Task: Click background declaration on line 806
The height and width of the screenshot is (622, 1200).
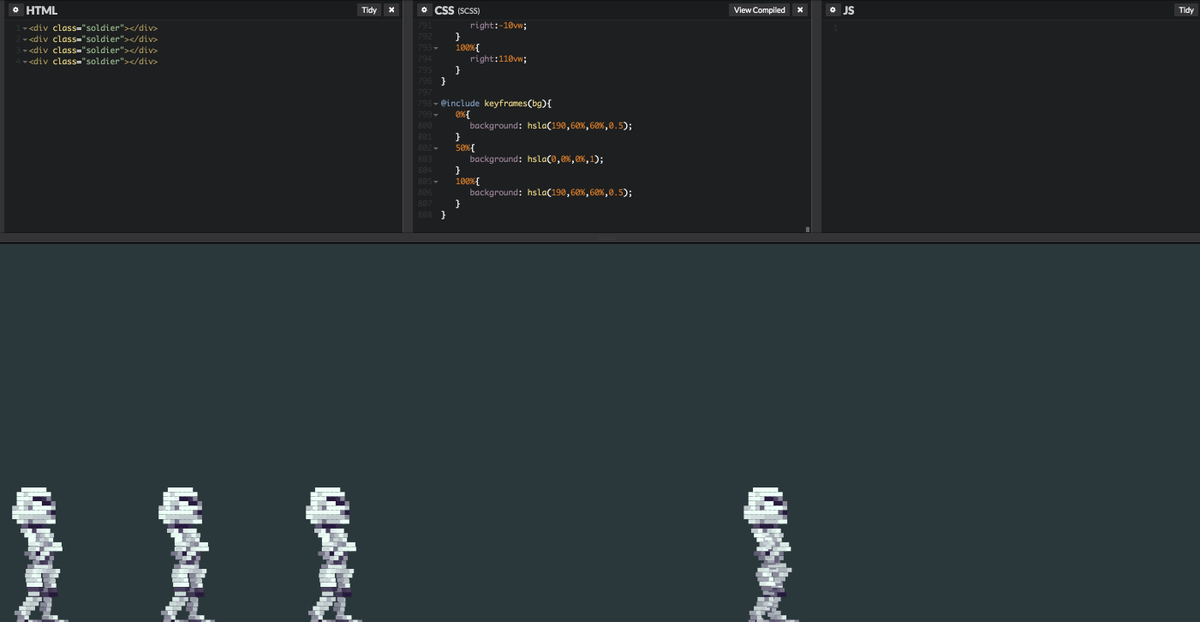Action: 551,192
